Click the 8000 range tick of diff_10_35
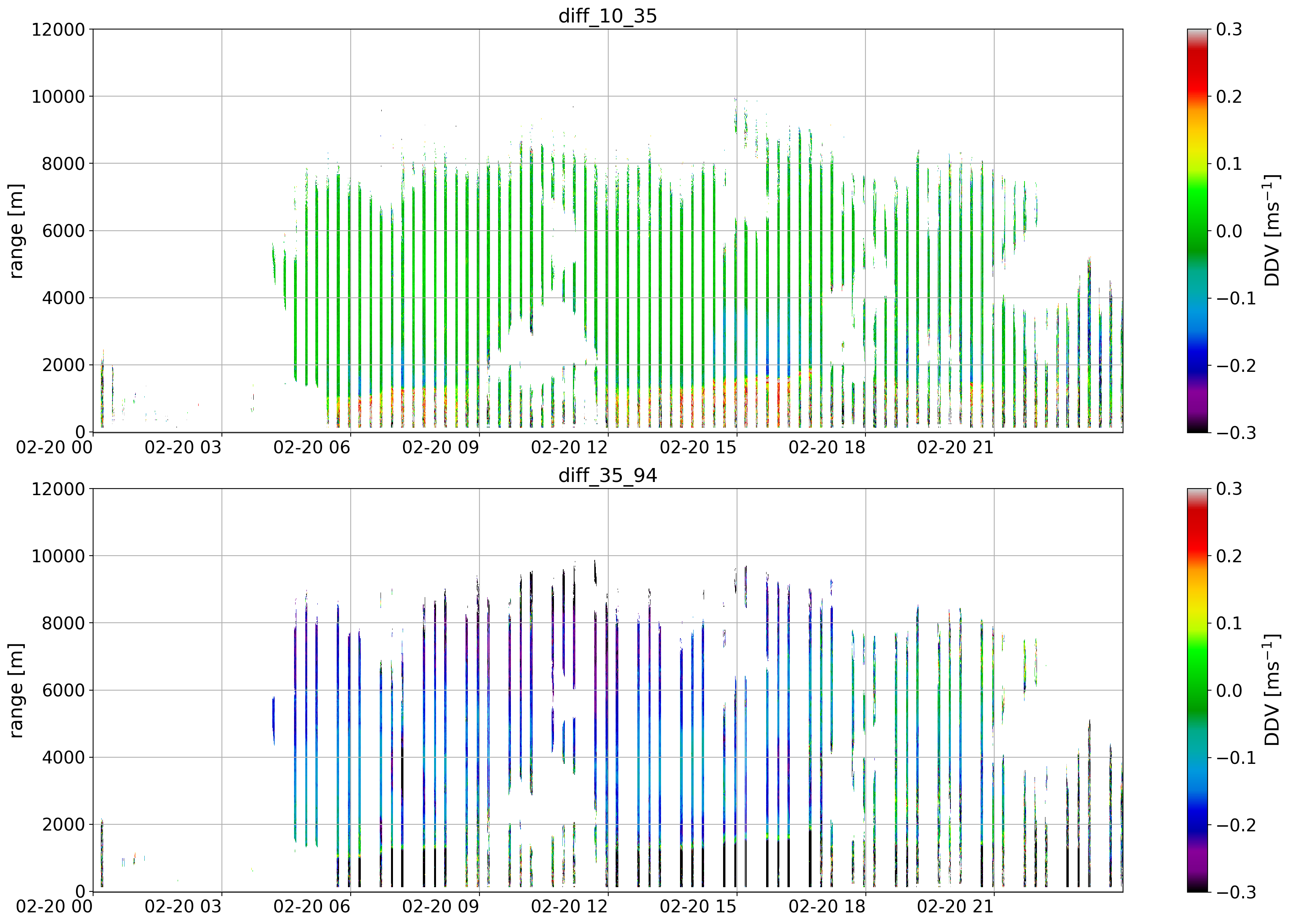This screenshot has width=1291, height=924. point(64,164)
